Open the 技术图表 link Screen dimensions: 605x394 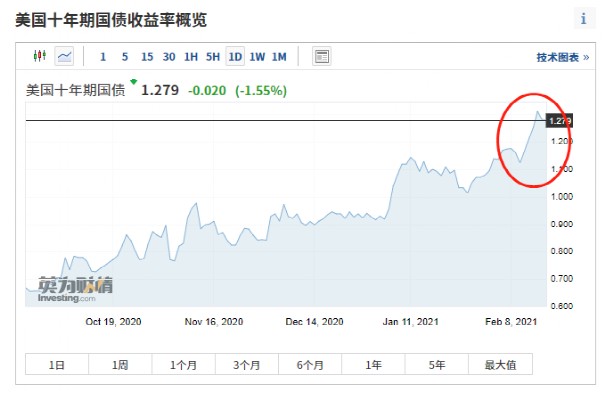click(563, 57)
